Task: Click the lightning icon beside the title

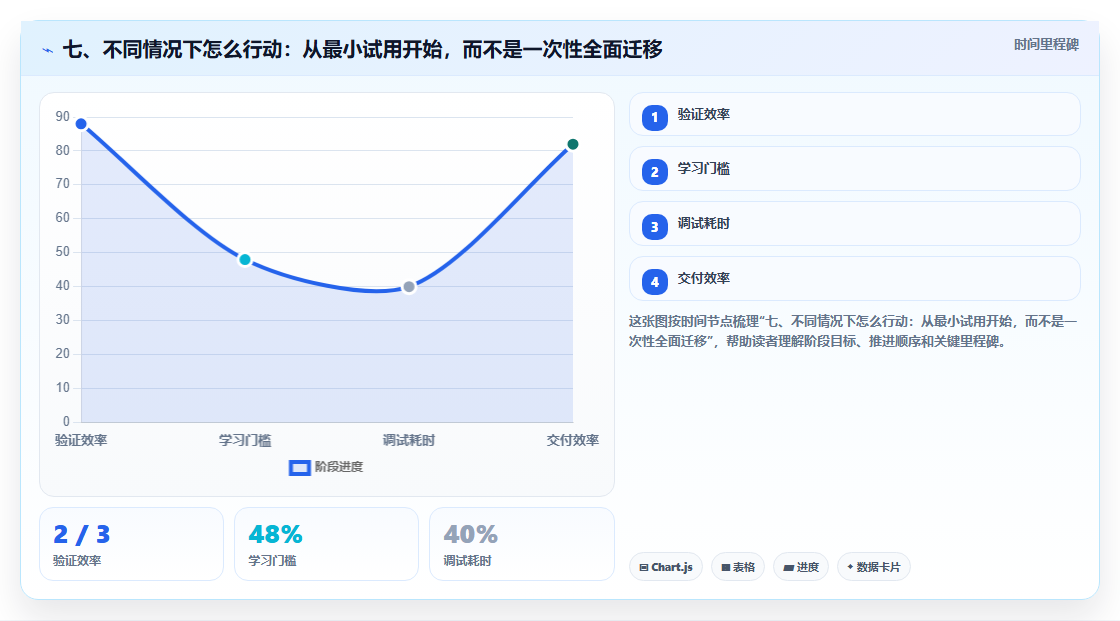Action: point(48,51)
